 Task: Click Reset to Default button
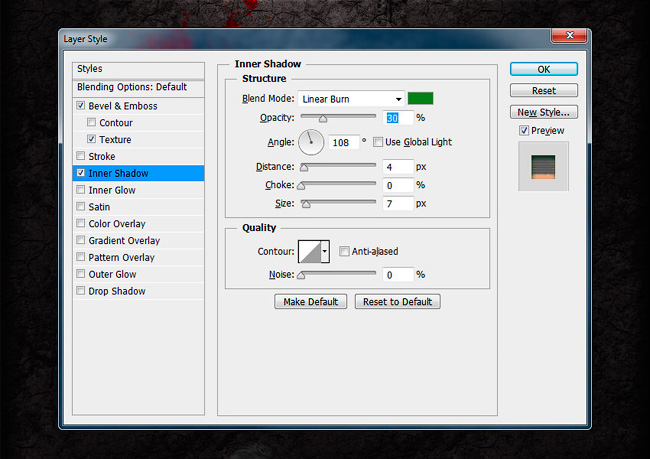tap(398, 301)
